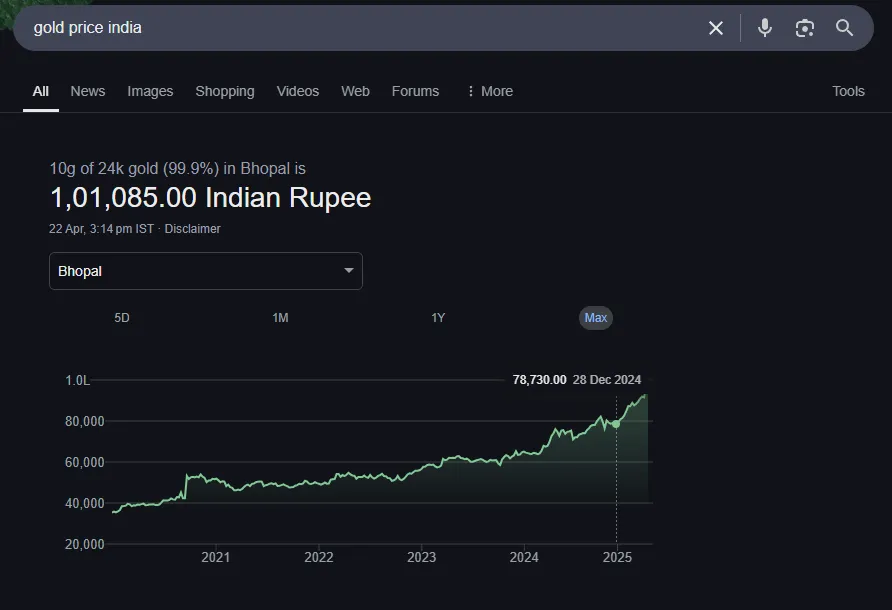
Task: Open the Shopping tab
Action: point(225,91)
